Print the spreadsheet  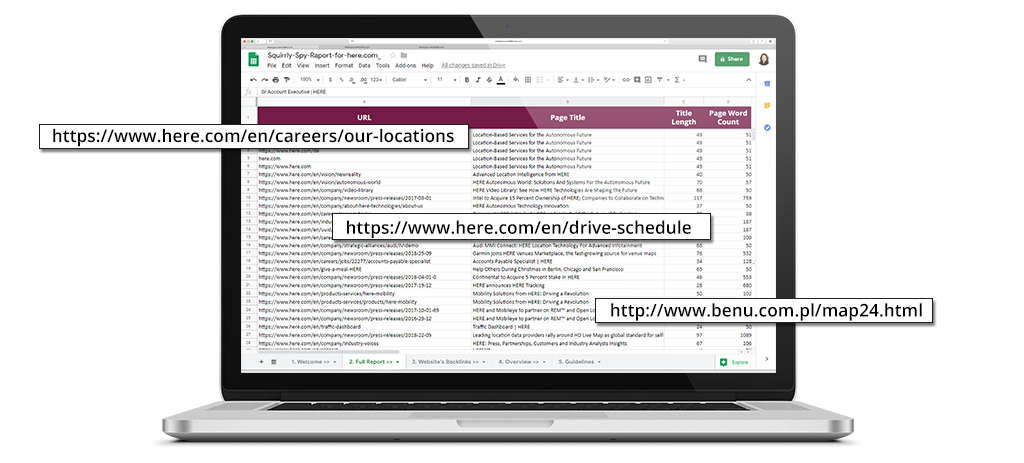(276, 80)
